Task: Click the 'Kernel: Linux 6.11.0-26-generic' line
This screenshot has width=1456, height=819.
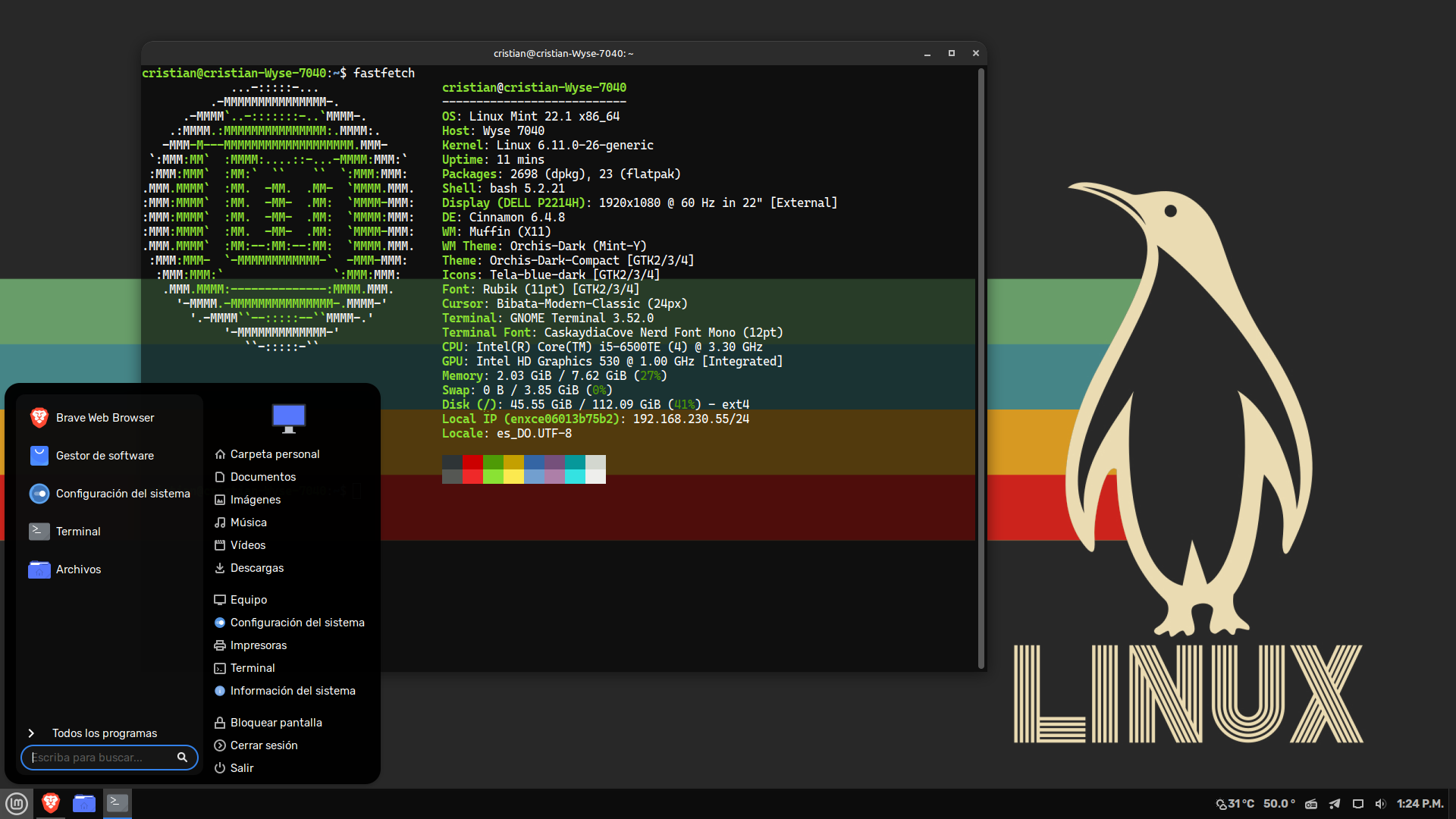Action: (548, 146)
